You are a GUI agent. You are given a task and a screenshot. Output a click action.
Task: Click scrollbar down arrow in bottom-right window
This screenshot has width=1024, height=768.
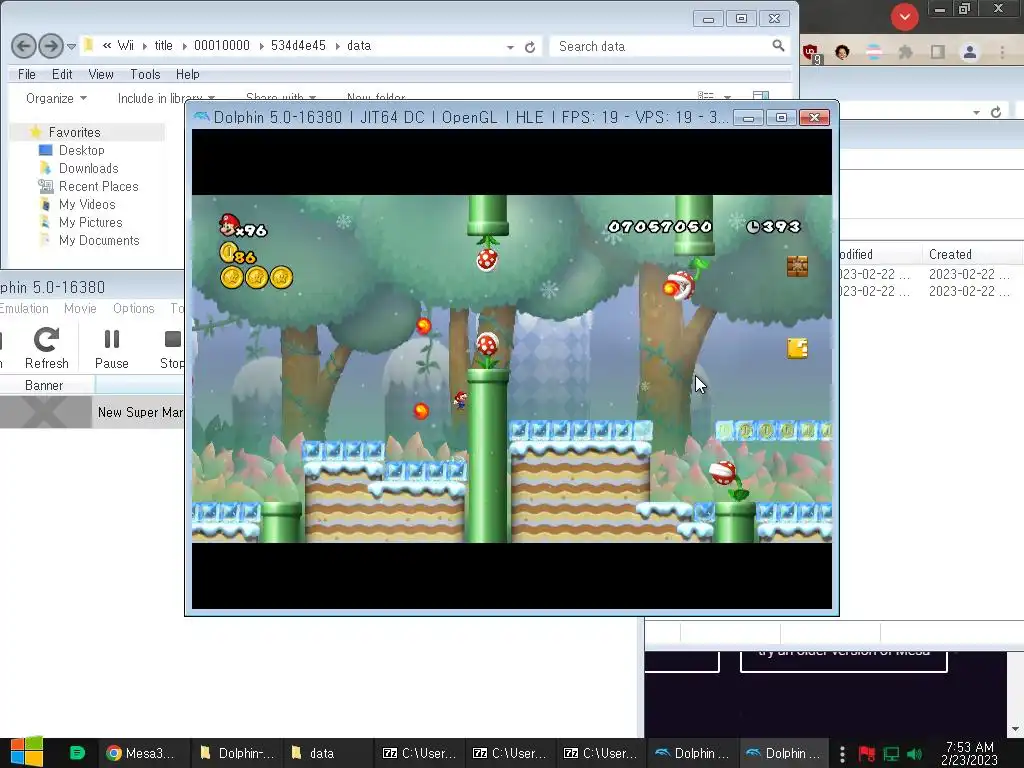1015,729
